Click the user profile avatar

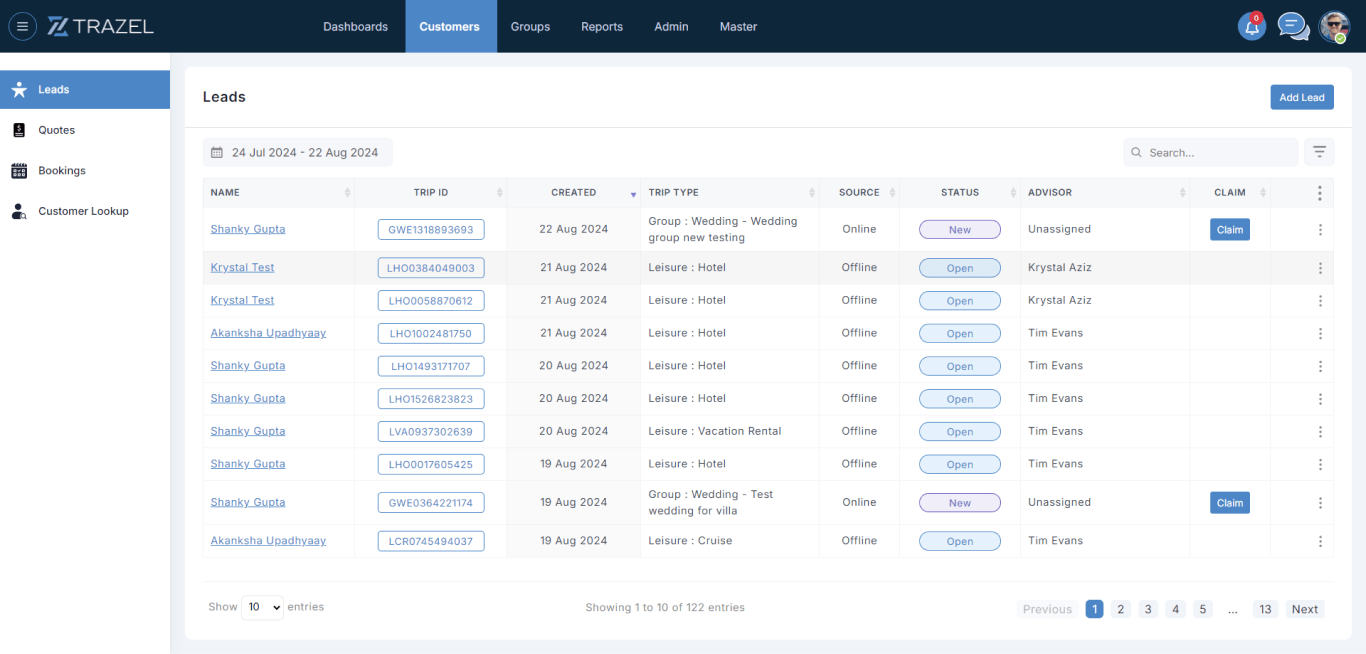(1334, 27)
